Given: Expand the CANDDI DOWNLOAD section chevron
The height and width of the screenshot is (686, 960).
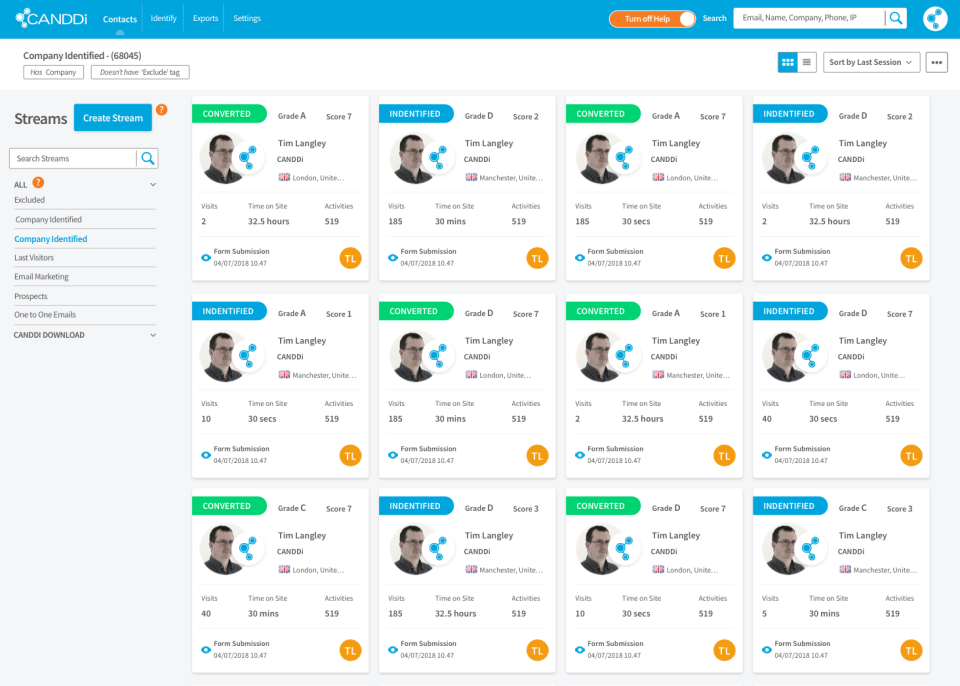Looking at the screenshot, I should click(153, 335).
